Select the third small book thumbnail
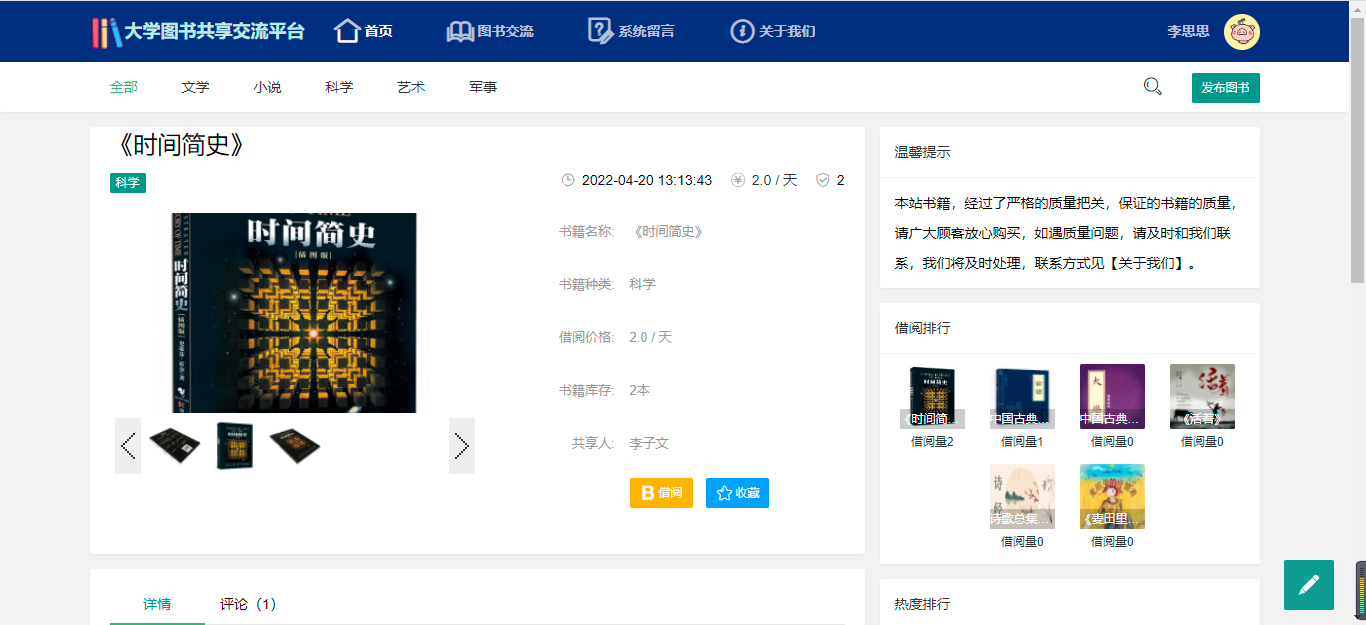This screenshot has width=1366, height=625. pyautogui.click(x=295, y=446)
